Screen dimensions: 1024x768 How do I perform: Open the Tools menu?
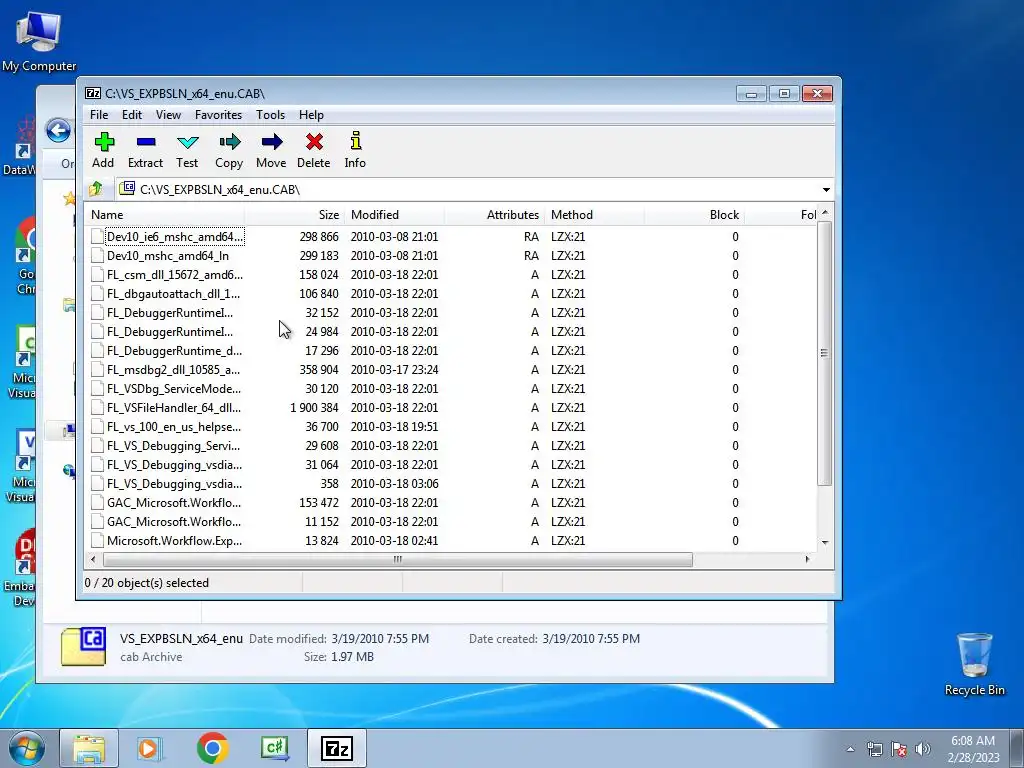[270, 115]
